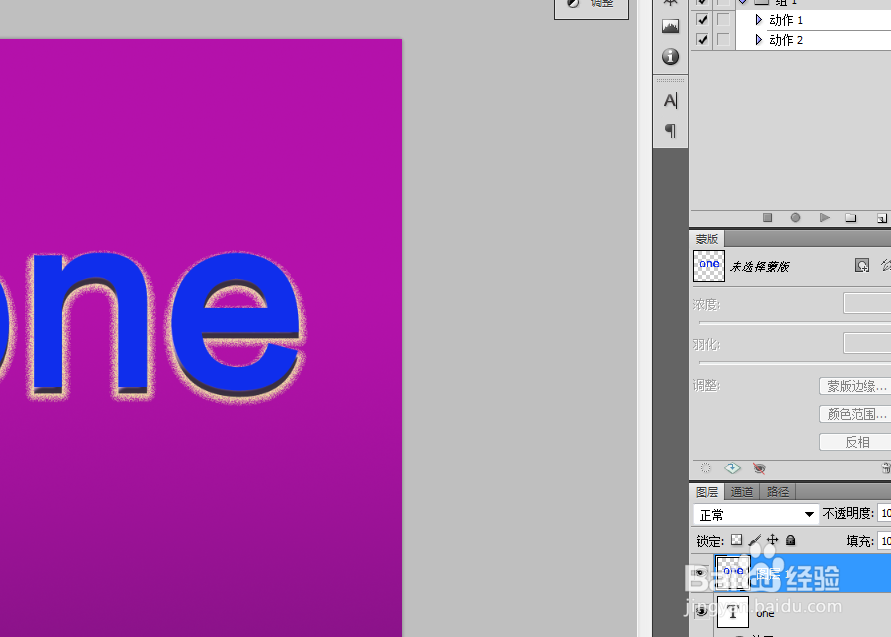This screenshot has height=637, width=891.
Task: Click the 反相 button
Action: click(855, 442)
